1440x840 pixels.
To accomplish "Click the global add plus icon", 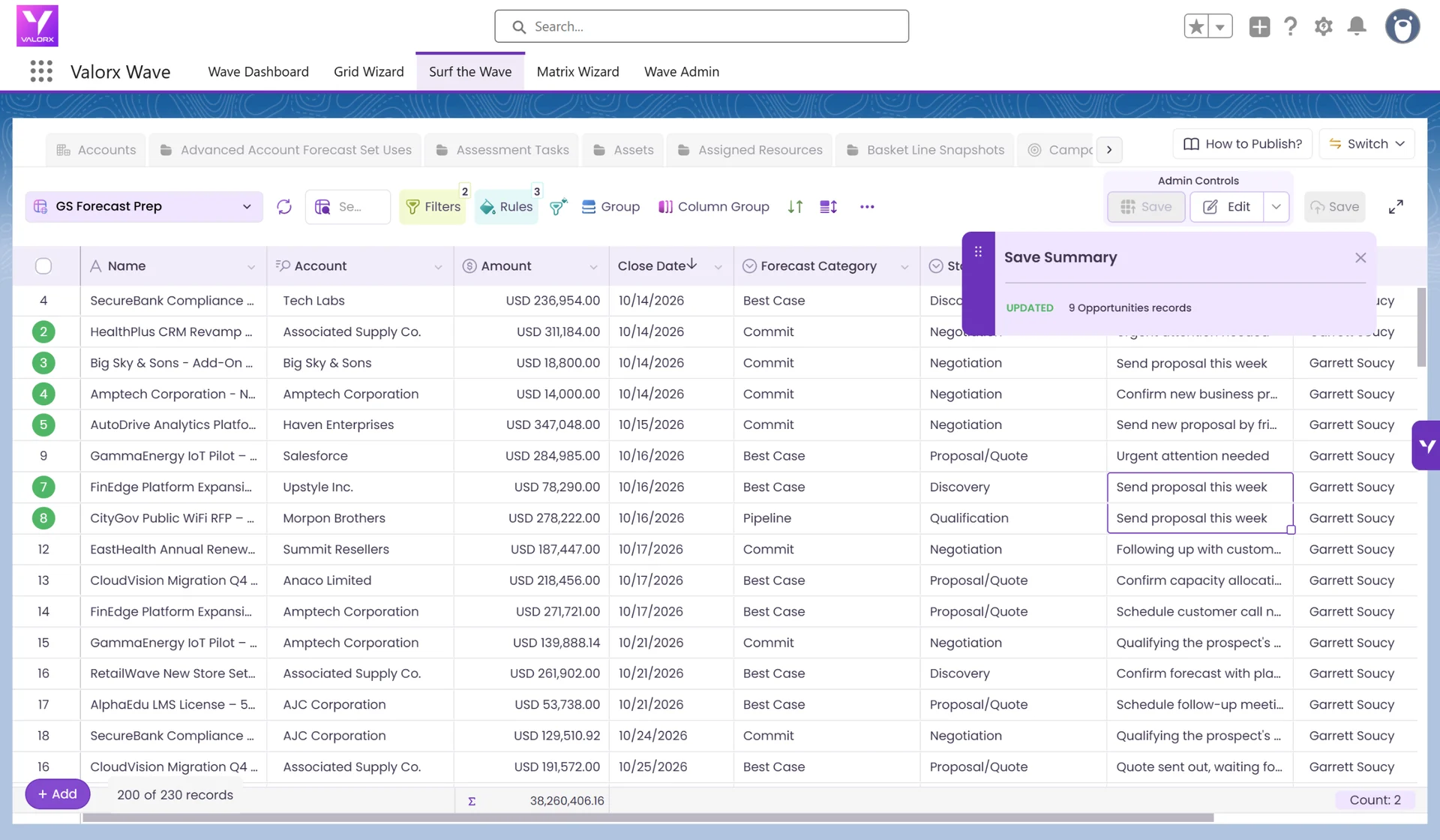I will (1259, 26).
